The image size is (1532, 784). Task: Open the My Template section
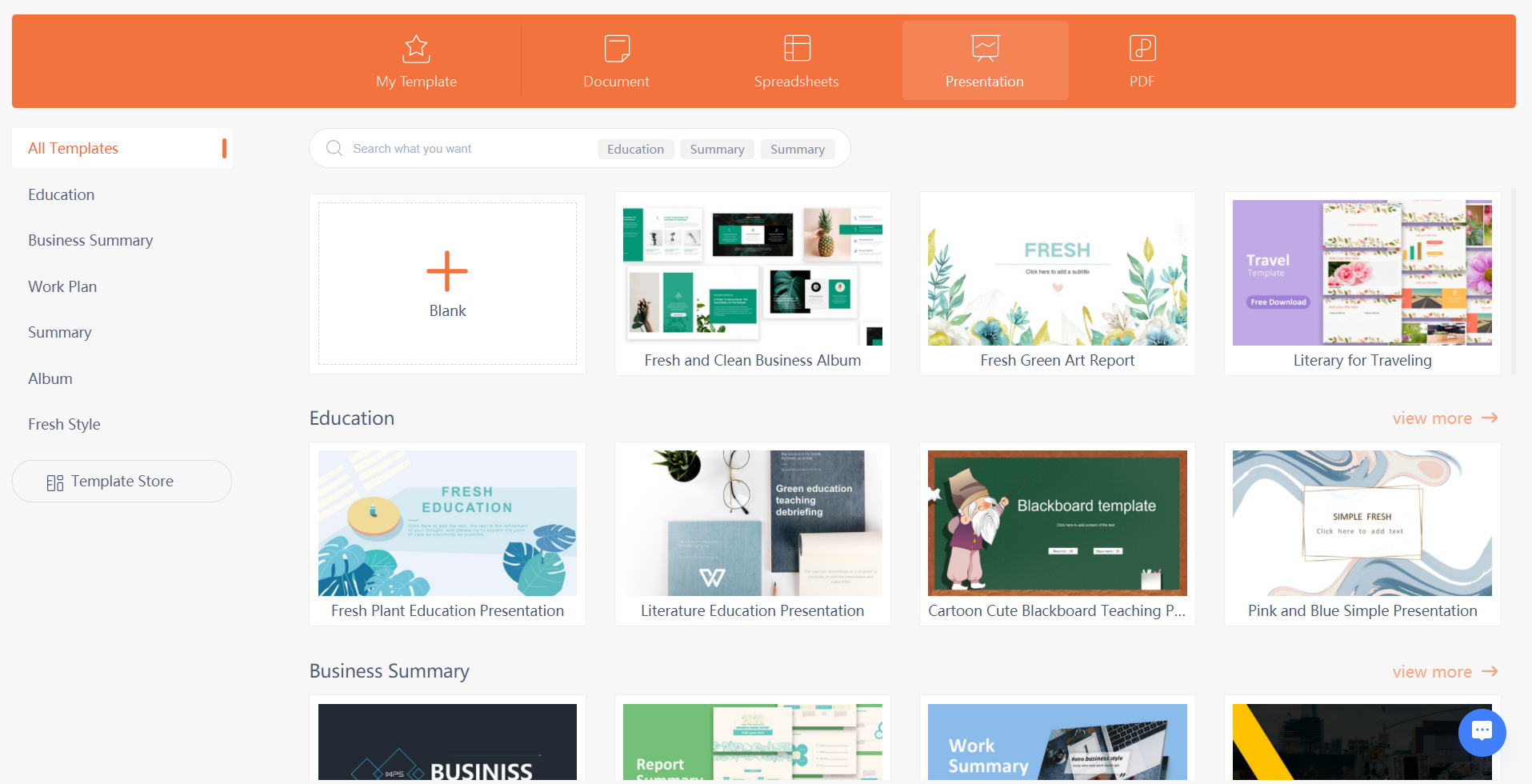(x=415, y=61)
